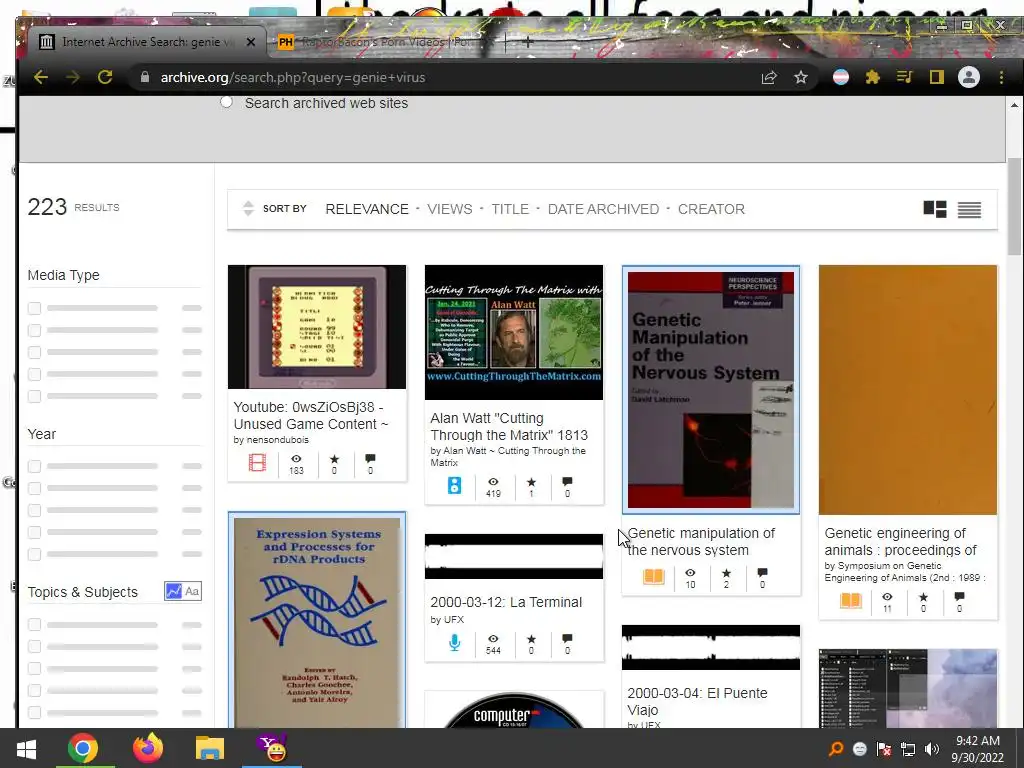
Task: Show Topics & Subjects as text list
Action: pyautogui.click(x=192, y=591)
